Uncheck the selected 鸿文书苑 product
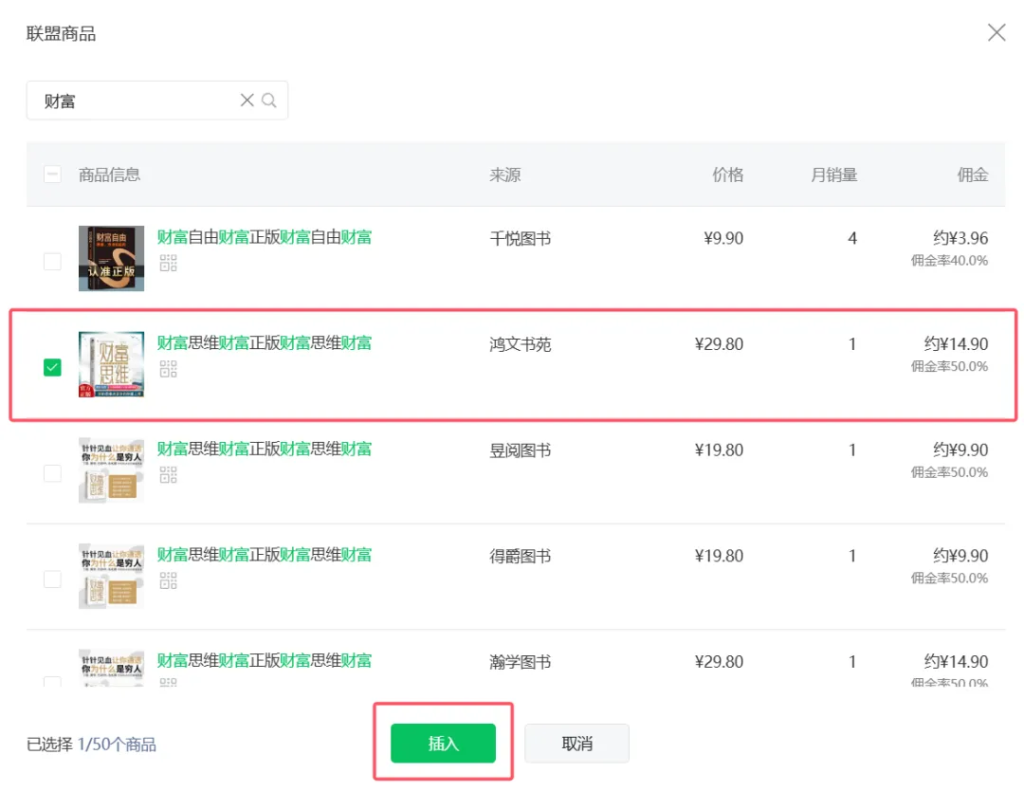The height and width of the screenshot is (791, 1024). (x=52, y=367)
